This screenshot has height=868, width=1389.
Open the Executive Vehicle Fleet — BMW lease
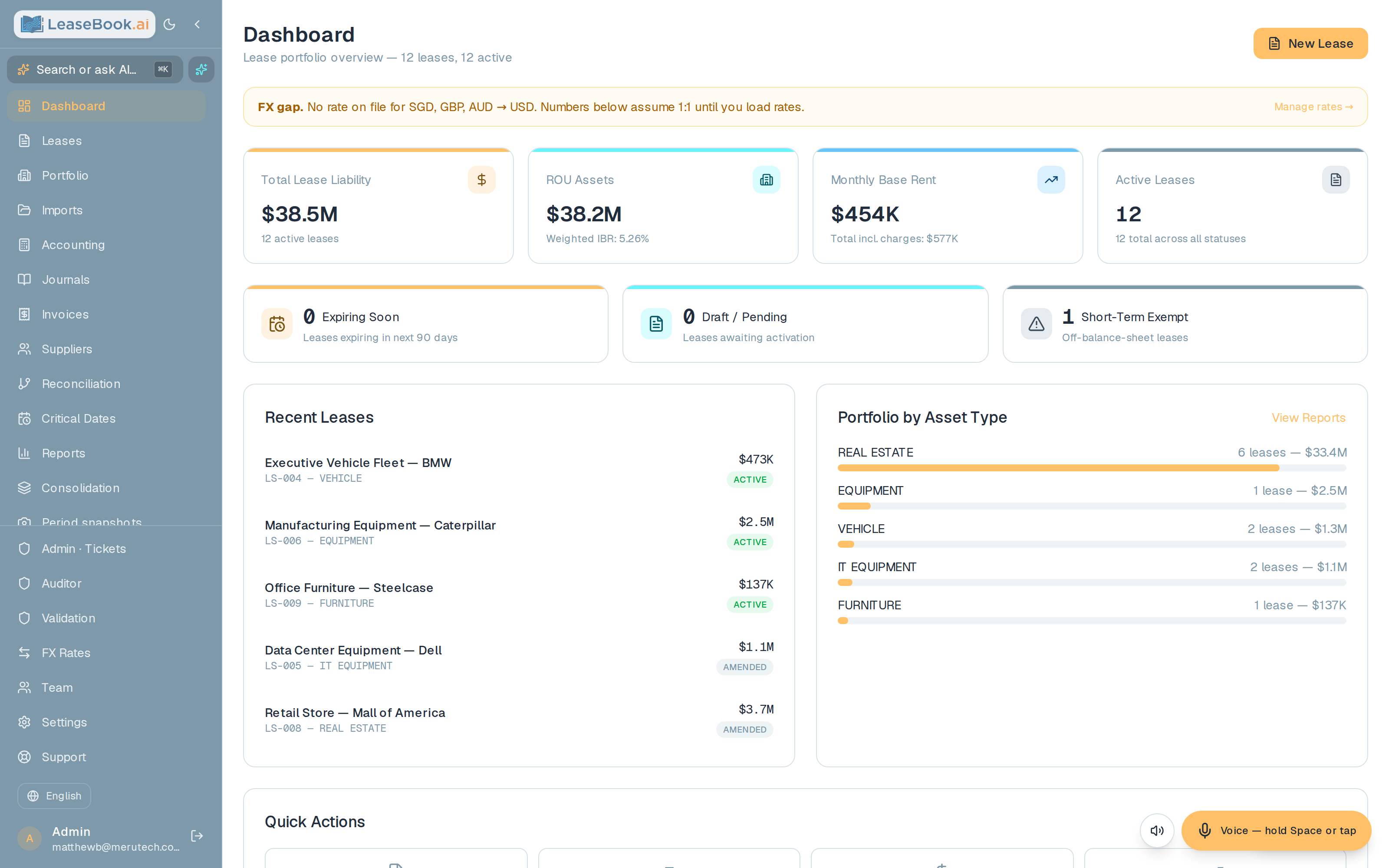519,470
